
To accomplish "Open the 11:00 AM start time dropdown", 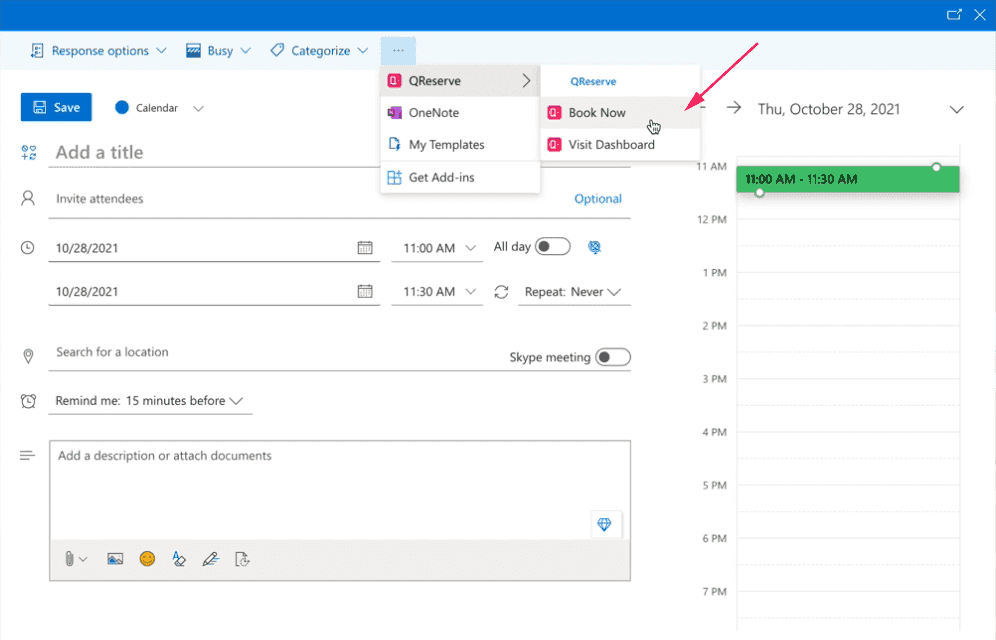I will [437, 248].
